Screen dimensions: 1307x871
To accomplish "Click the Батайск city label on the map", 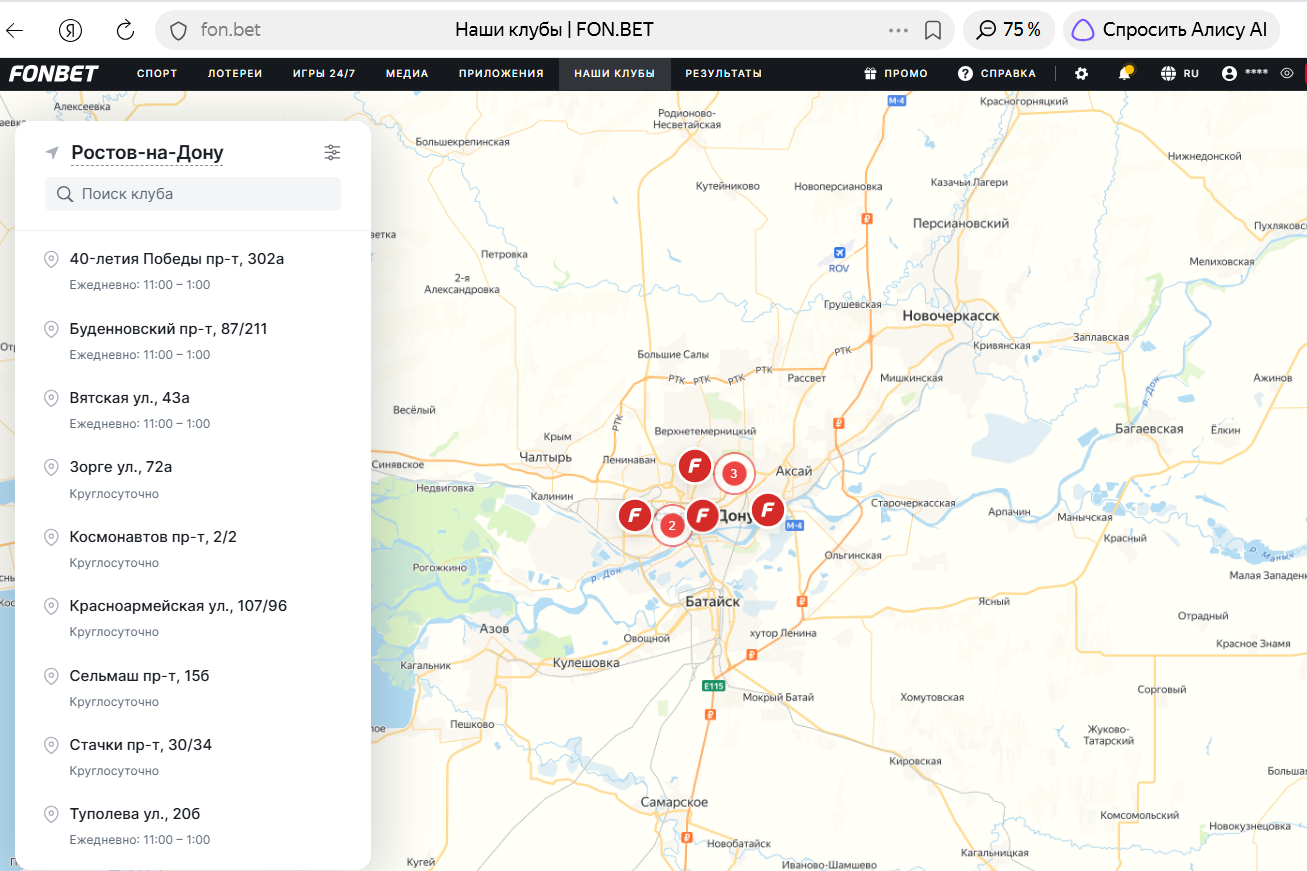I will [712, 601].
